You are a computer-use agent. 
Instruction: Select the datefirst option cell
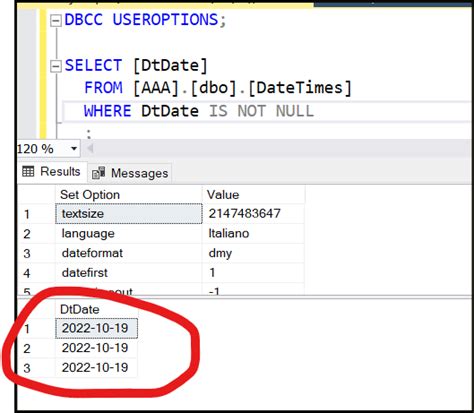(x=129, y=273)
